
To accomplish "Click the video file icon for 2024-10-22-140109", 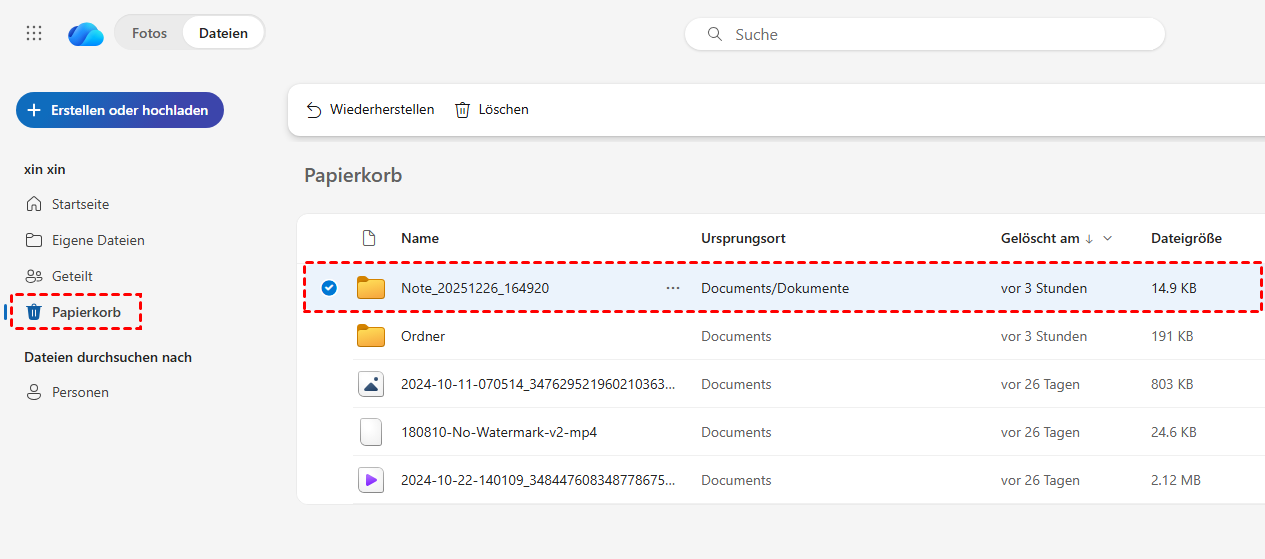I will click(x=371, y=480).
